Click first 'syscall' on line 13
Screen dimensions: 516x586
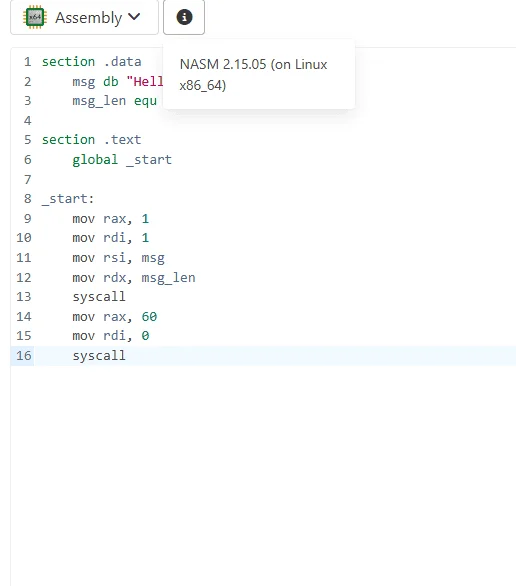coord(99,297)
